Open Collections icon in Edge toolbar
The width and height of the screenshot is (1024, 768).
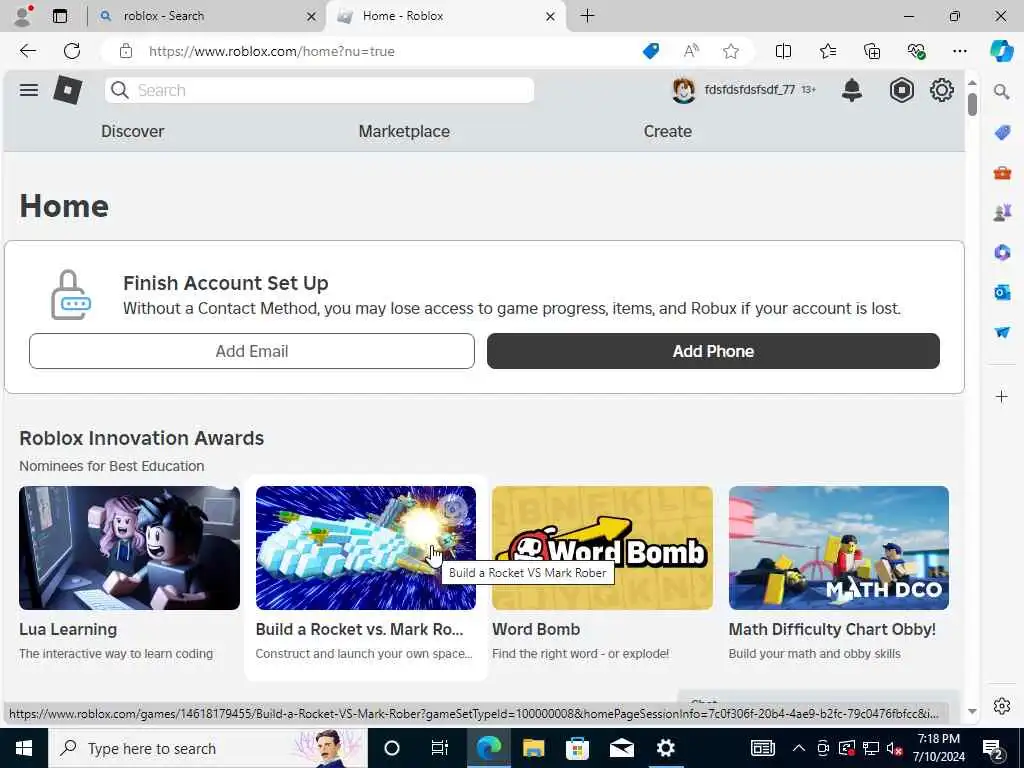coord(872,51)
